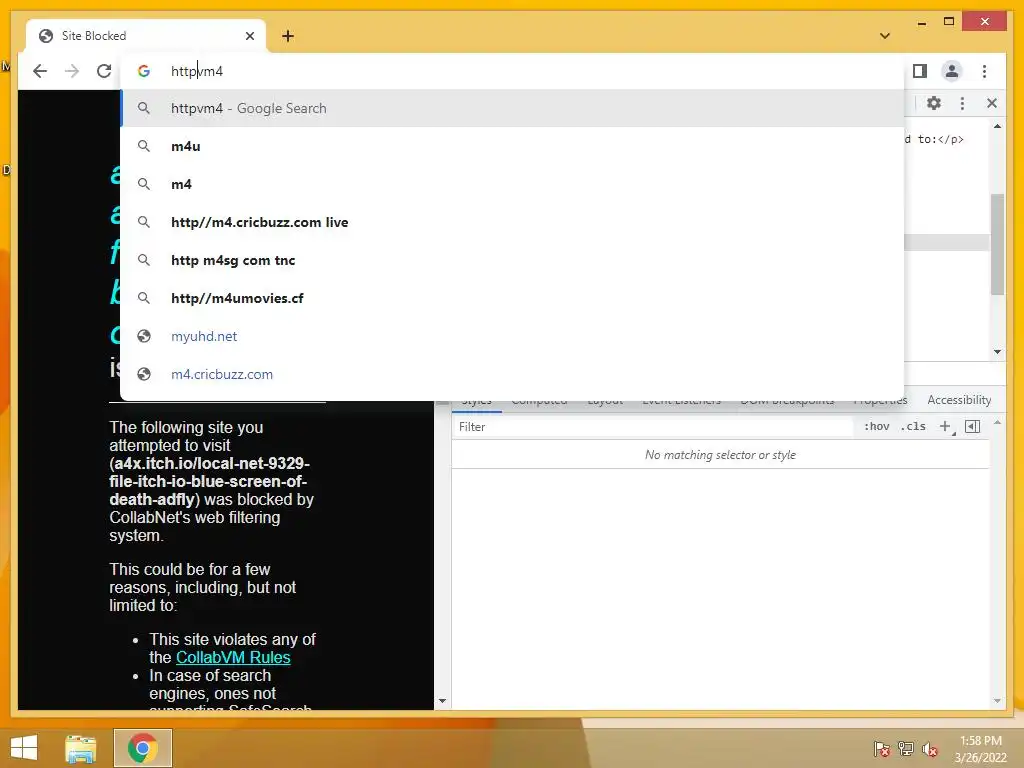Screen dimensions: 1024x768
Task: Click in the address bar text httpvm4
Action: tap(197, 71)
